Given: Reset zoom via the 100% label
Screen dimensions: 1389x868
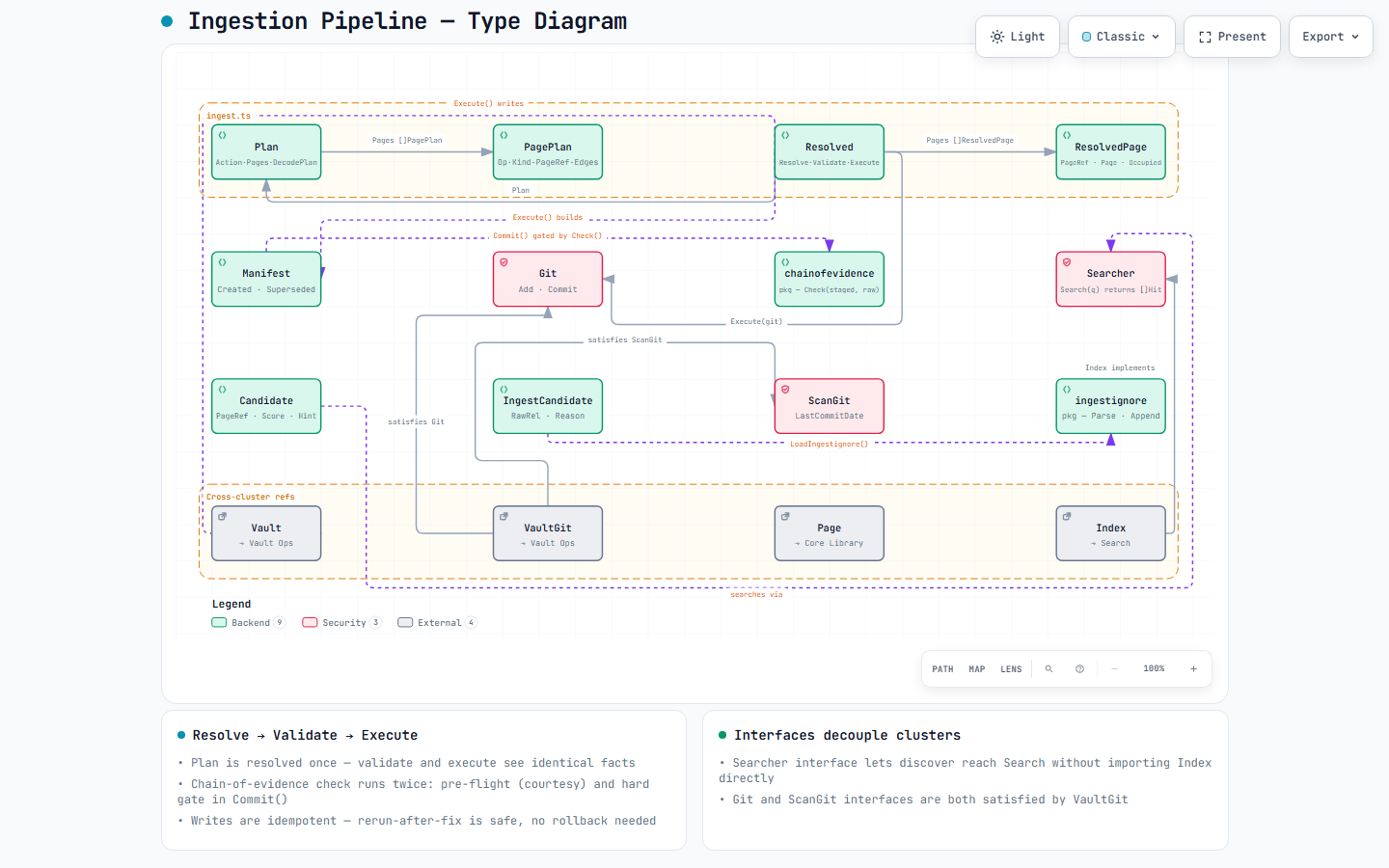Looking at the screenshot, I should pyautogui.click(x=1154, y=668).
